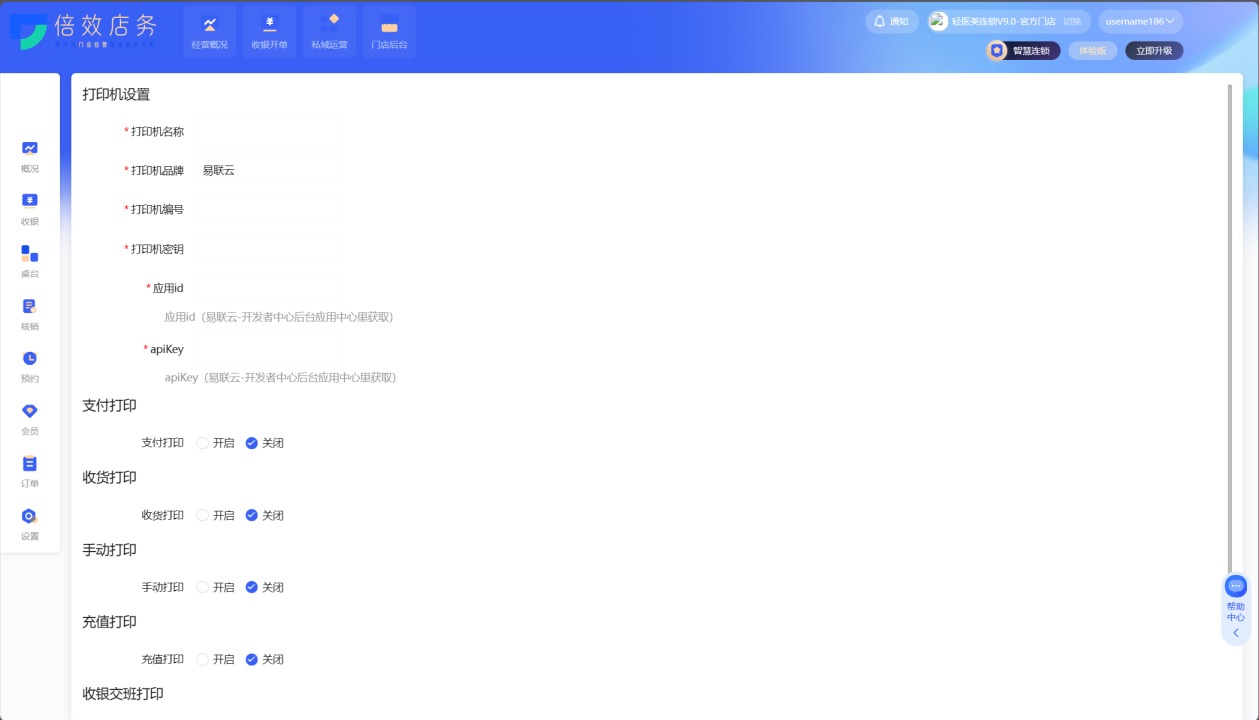This screenshot has height=720, width=1259.
Task: Click the 应用id hint text about 易联云
Action: pos(279,317)
